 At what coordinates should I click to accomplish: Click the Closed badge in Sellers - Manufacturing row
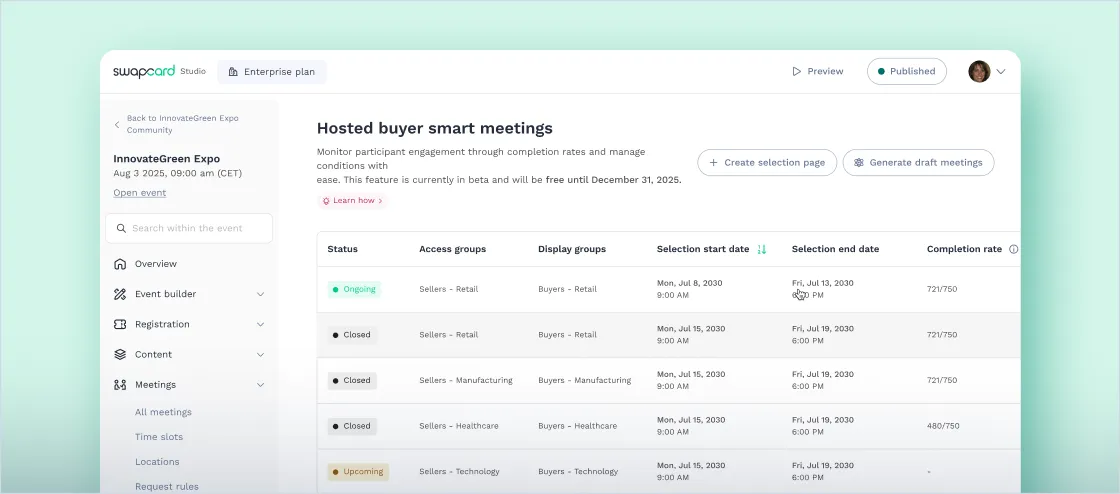tap(352, 380)
